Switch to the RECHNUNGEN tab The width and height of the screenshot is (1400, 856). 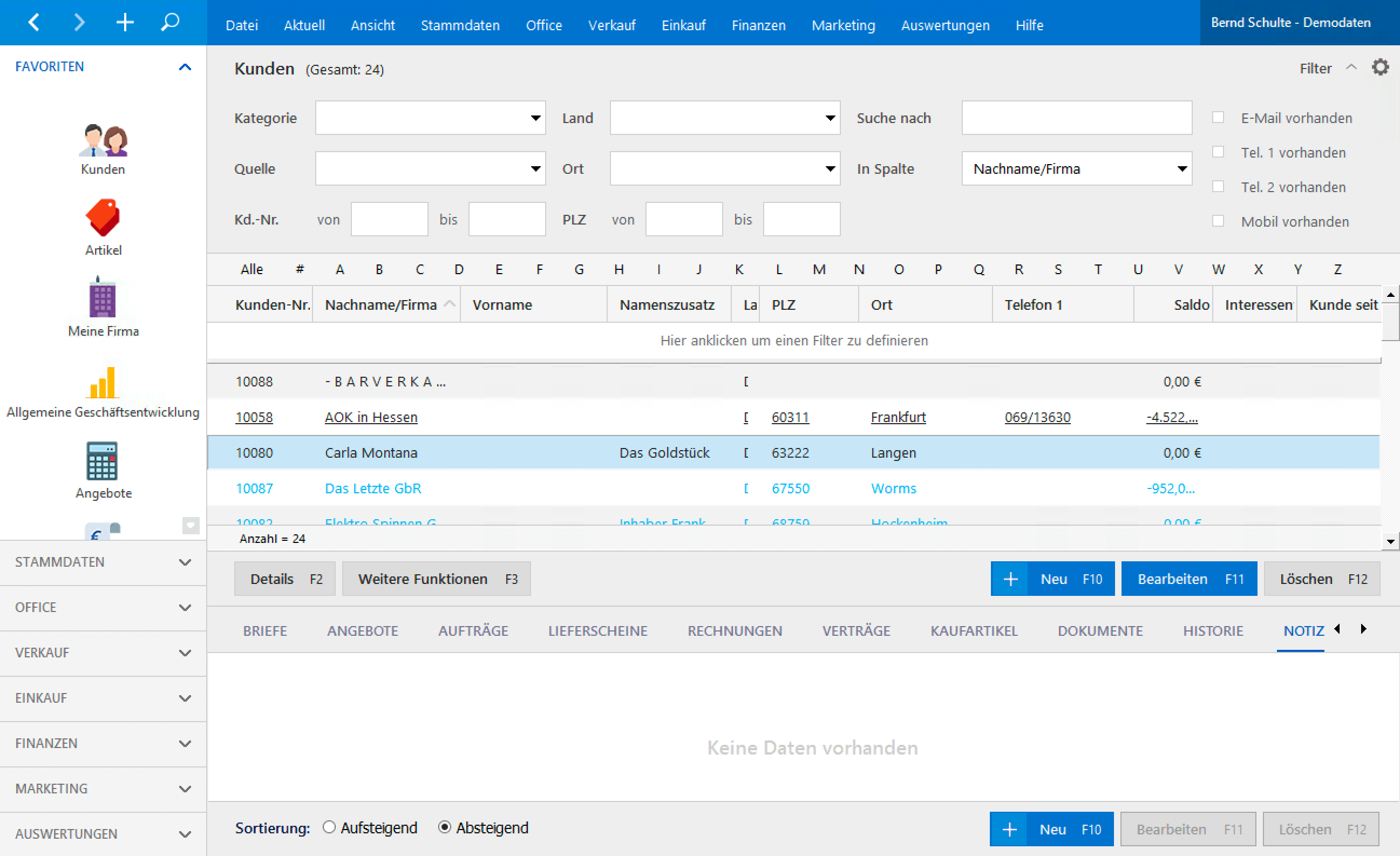(x=734, y=630)
